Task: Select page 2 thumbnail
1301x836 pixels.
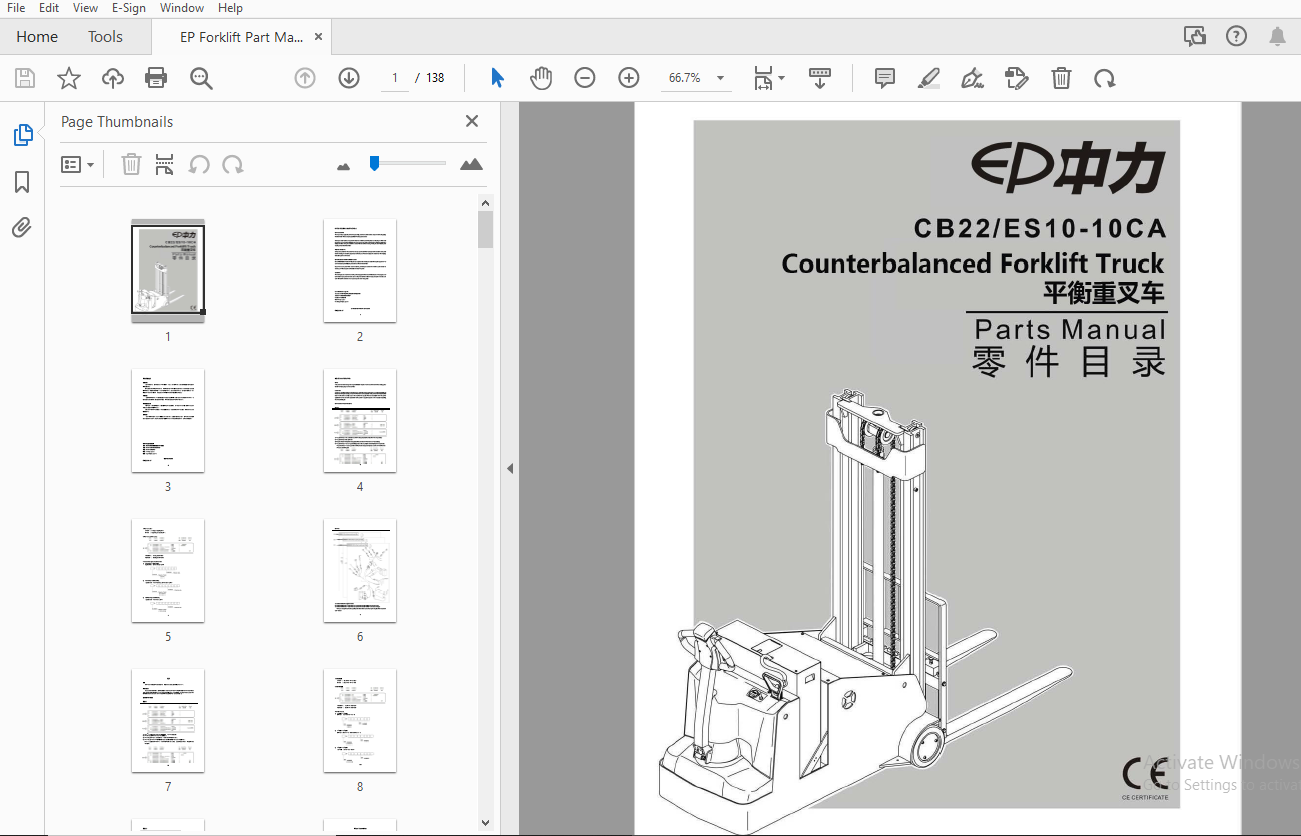Action: pos(360,271)
